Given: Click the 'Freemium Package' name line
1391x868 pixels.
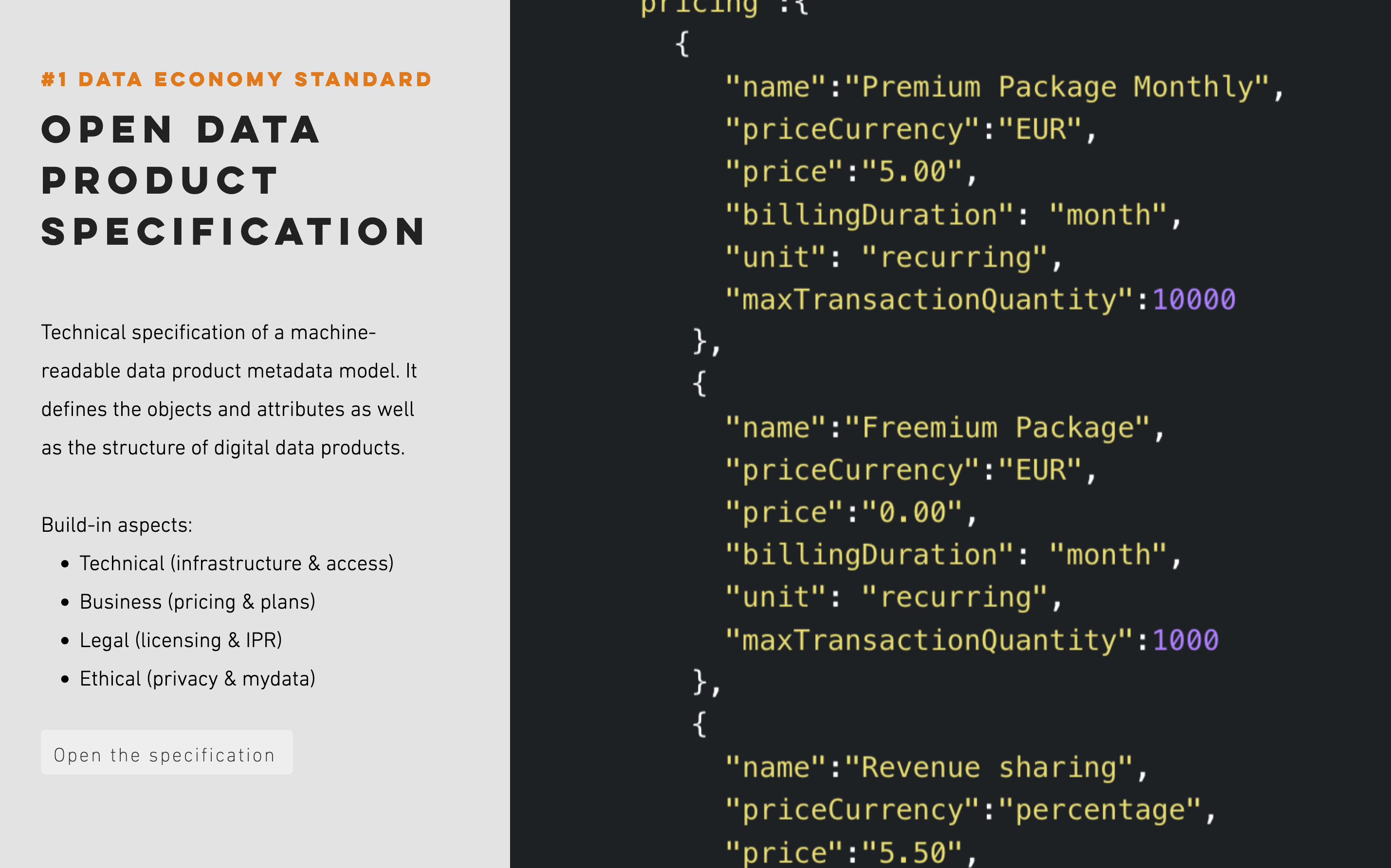Looking at the screenshot, I should point(945,428).
